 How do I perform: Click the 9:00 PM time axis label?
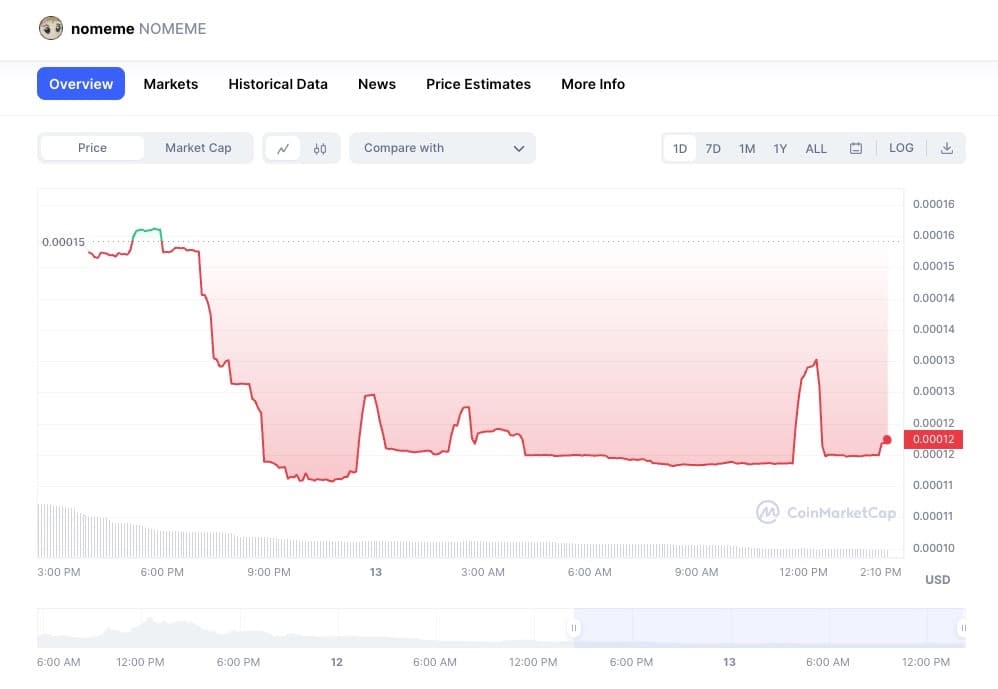pyautogui.click(x=269, y=572)
